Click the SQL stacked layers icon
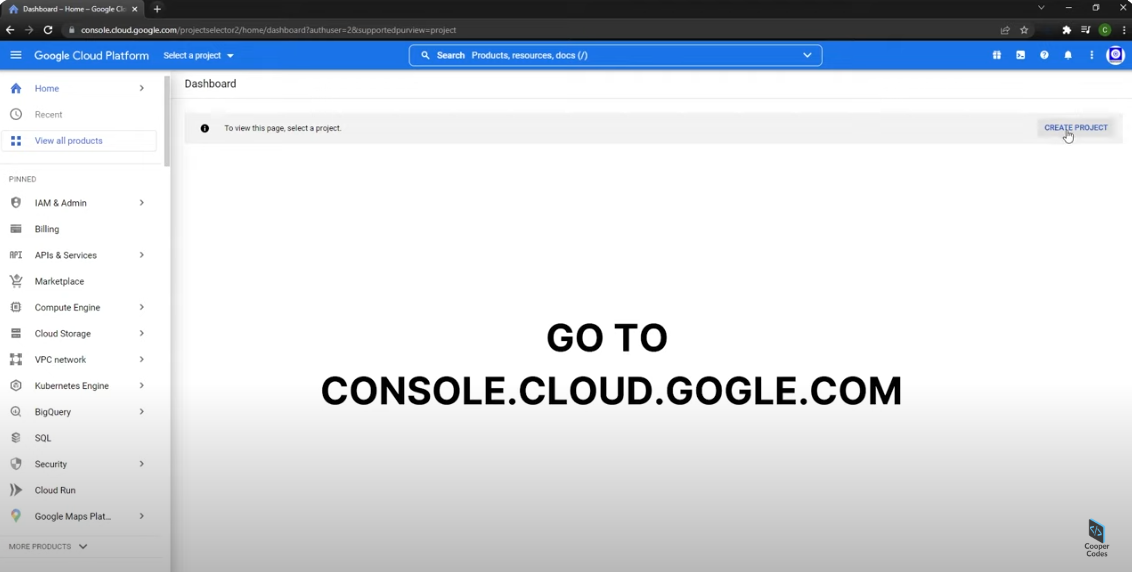Viewport: 1132px width, 572px height. pyautogui.click(x=16, y=438)
